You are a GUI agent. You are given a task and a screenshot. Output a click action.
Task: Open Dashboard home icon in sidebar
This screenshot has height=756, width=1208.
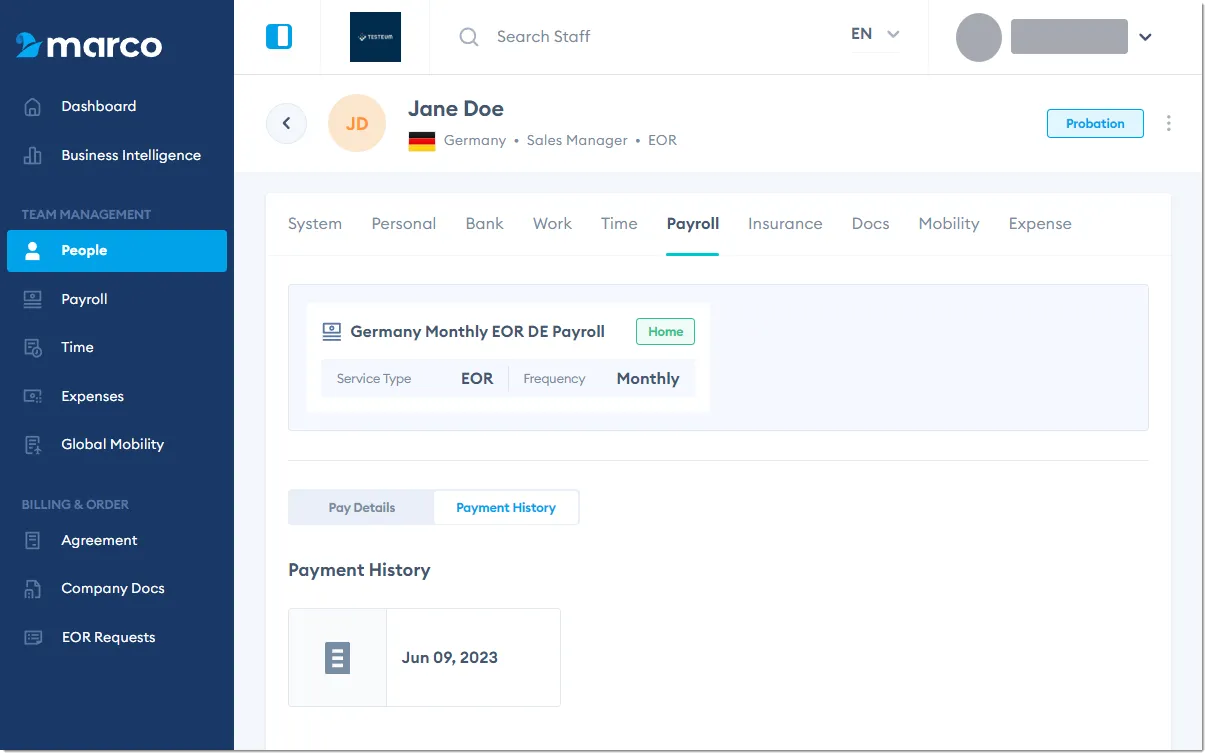33,107
